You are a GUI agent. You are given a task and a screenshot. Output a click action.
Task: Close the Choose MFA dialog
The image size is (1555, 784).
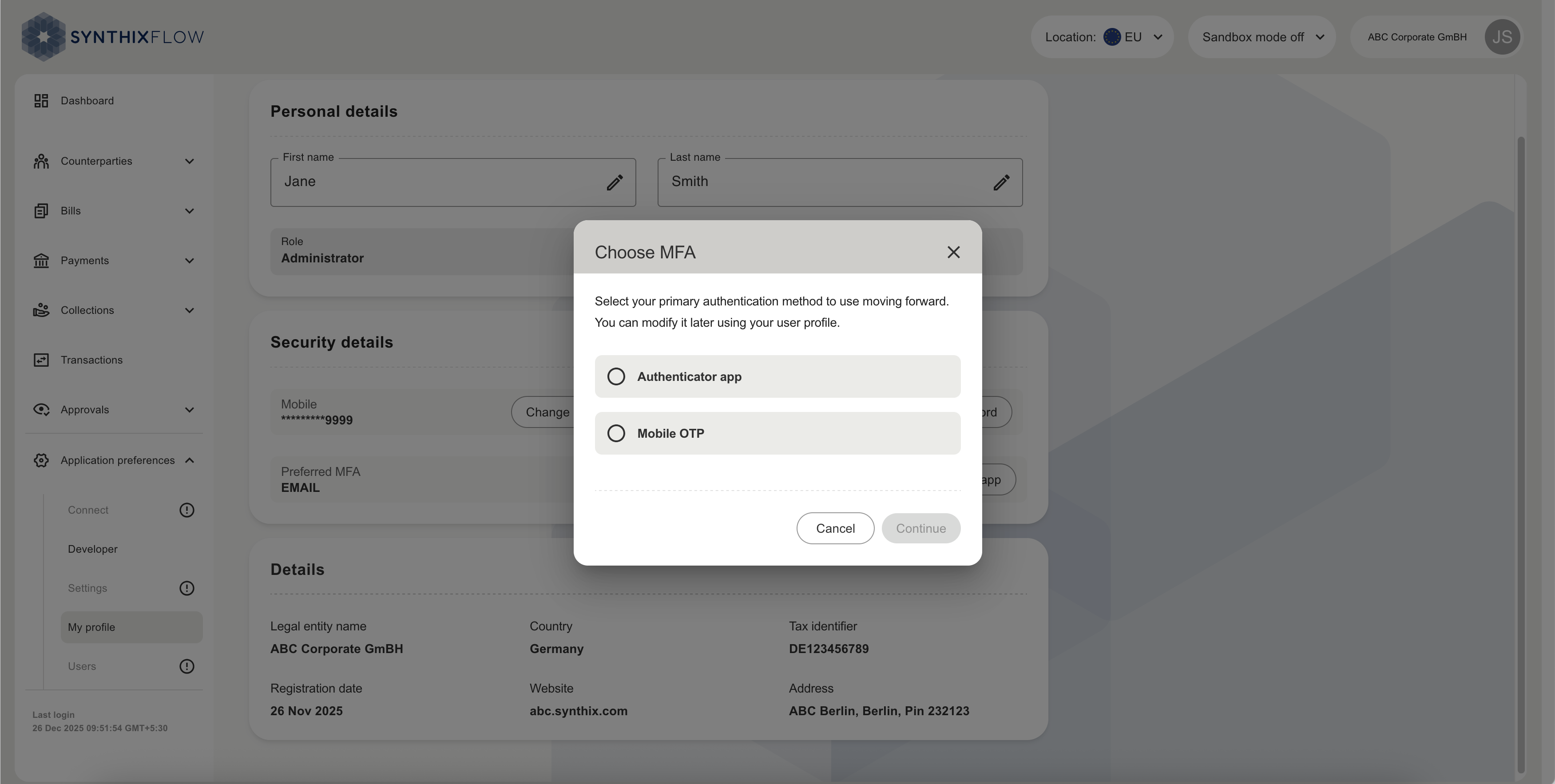click(x=953, y=252)
